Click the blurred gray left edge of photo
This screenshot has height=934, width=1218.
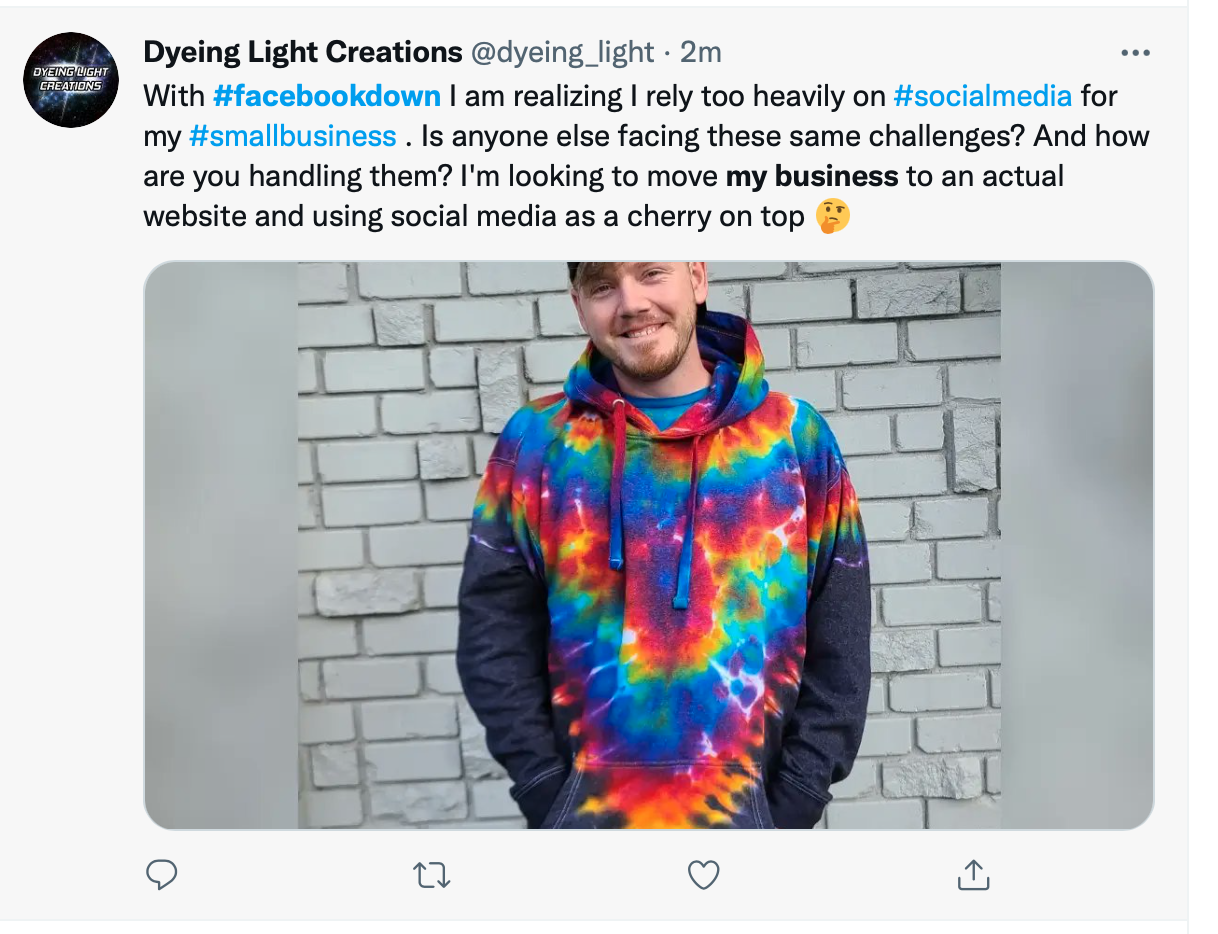coord(220,545)
